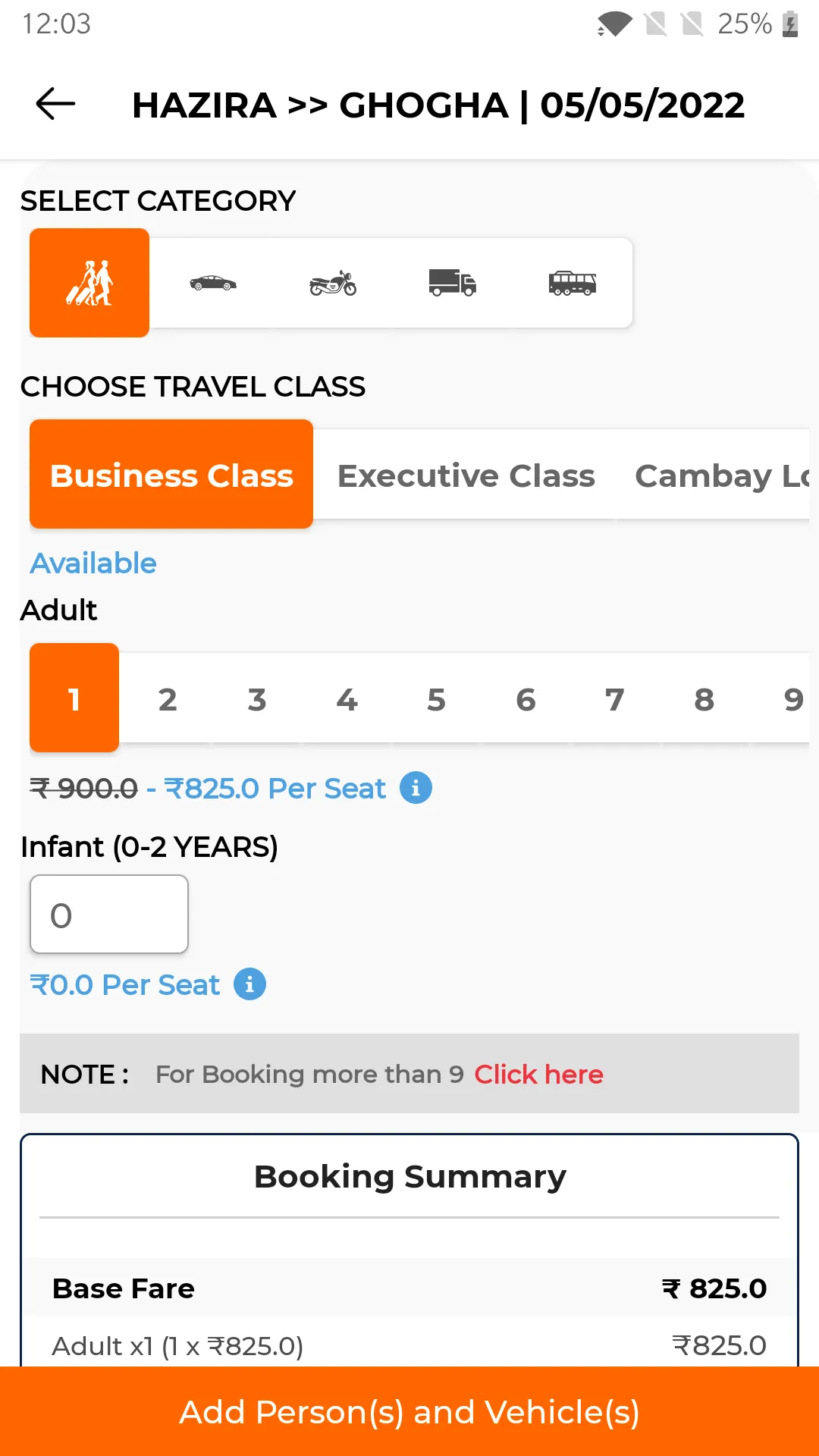The height and width of the screenshot is (1456, 819).
Task: Set adult count to 5
Action: click(436, 698)
